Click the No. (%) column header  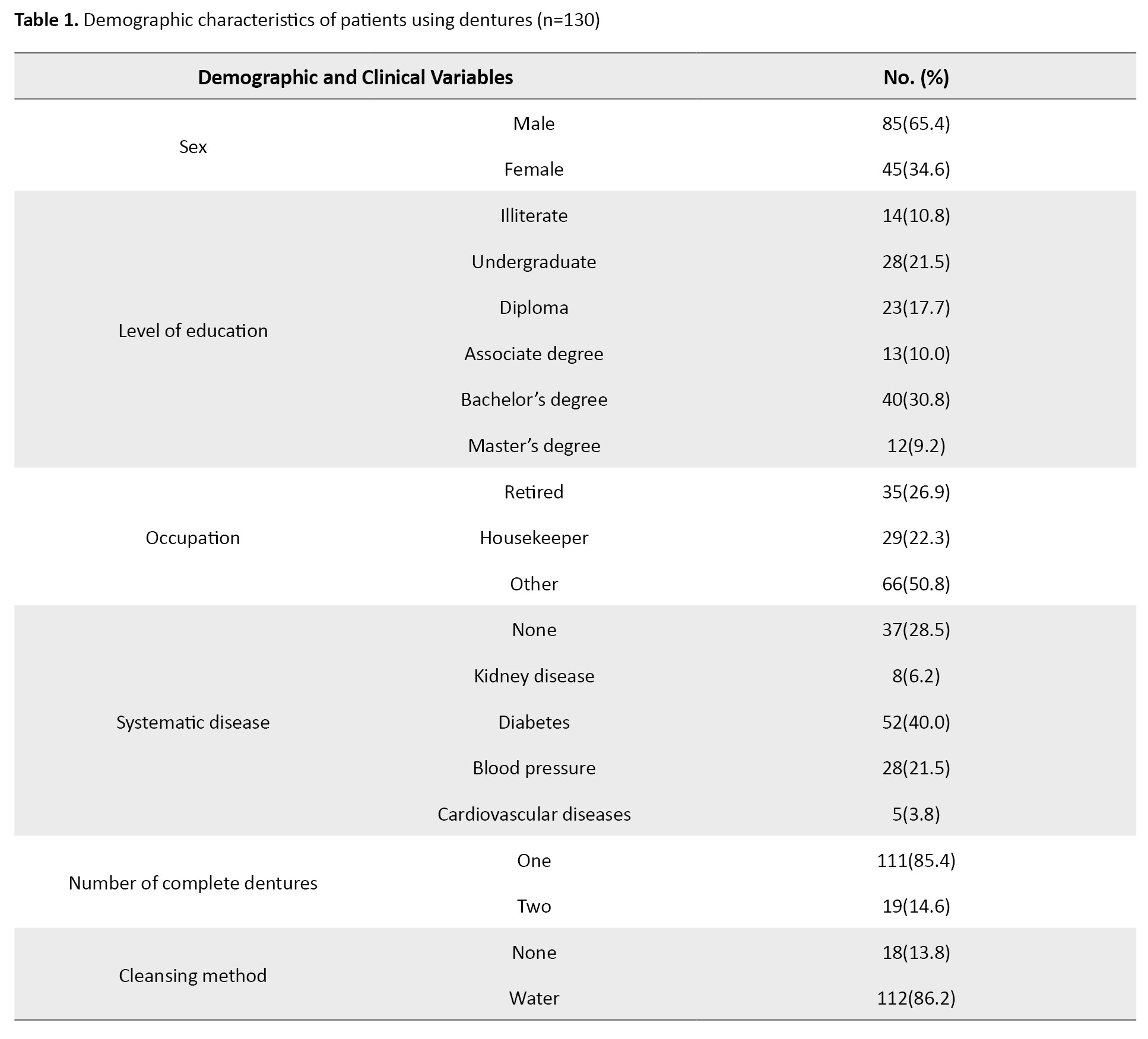[916, 78]
